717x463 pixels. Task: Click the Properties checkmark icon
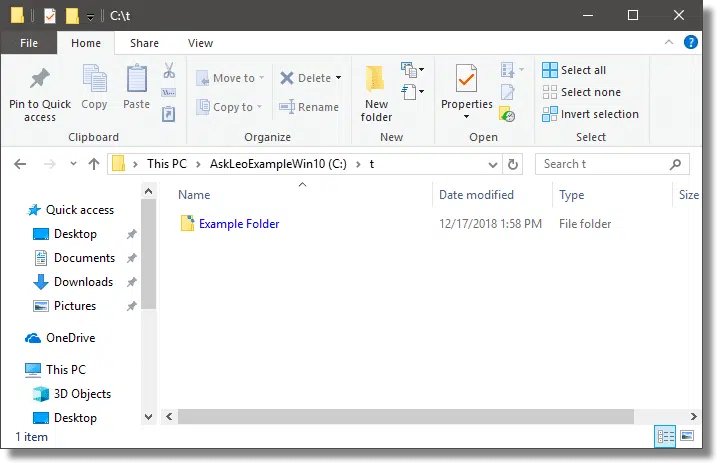click(466, 79)
